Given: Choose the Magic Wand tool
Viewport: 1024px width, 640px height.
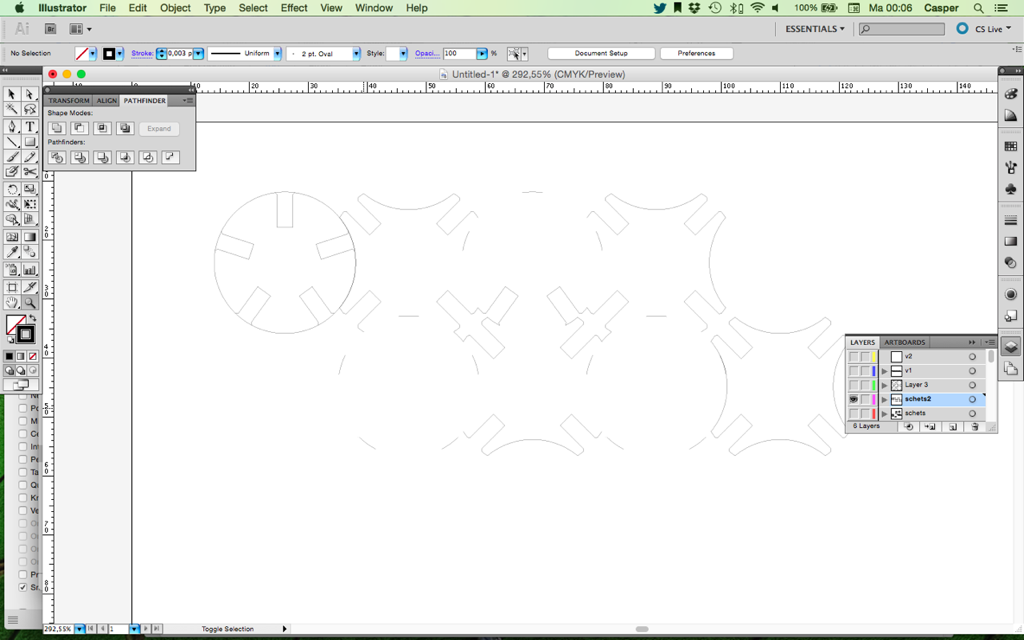Looking at the screenshot, I should coord(11,110).
